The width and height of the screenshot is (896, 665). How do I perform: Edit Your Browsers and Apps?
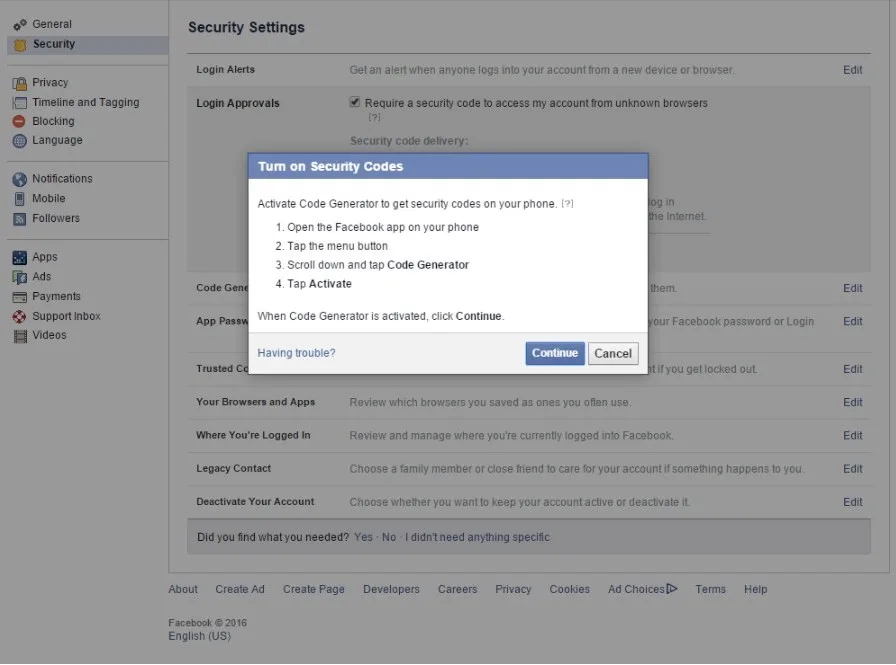point(853,403)
